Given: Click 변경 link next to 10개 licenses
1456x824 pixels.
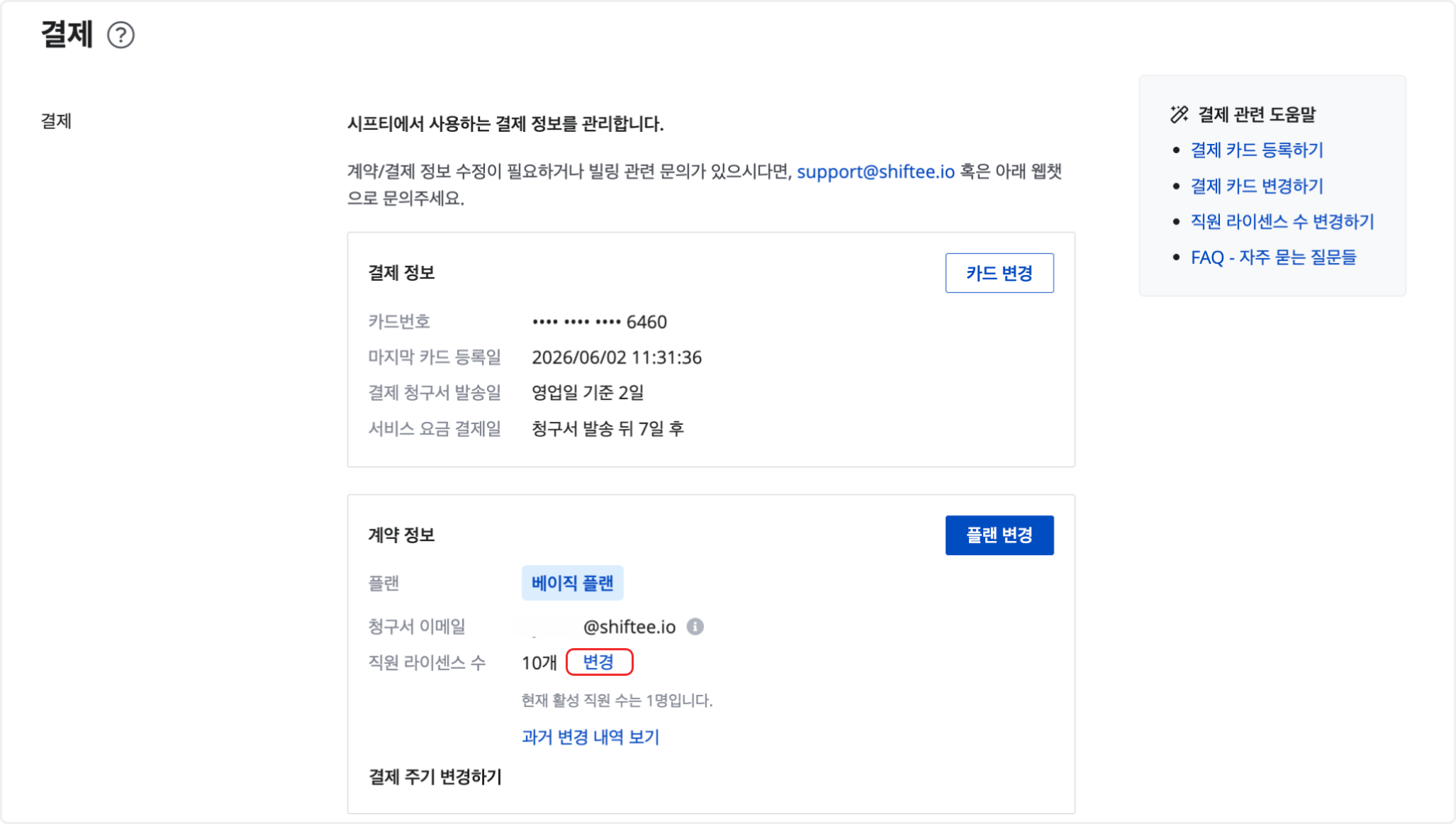Looking at the screenshot, I should click(598, 662).
